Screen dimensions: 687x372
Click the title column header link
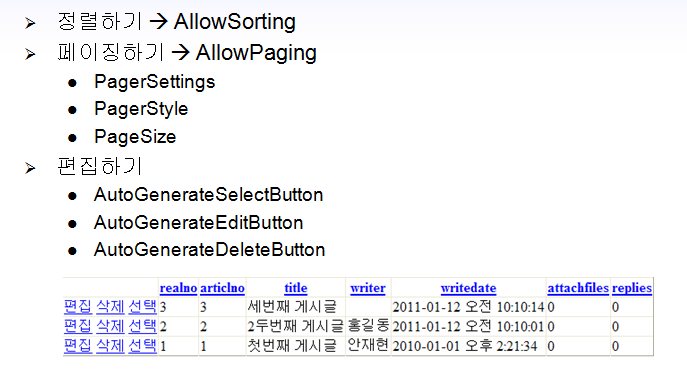click(x=296, y=288)
